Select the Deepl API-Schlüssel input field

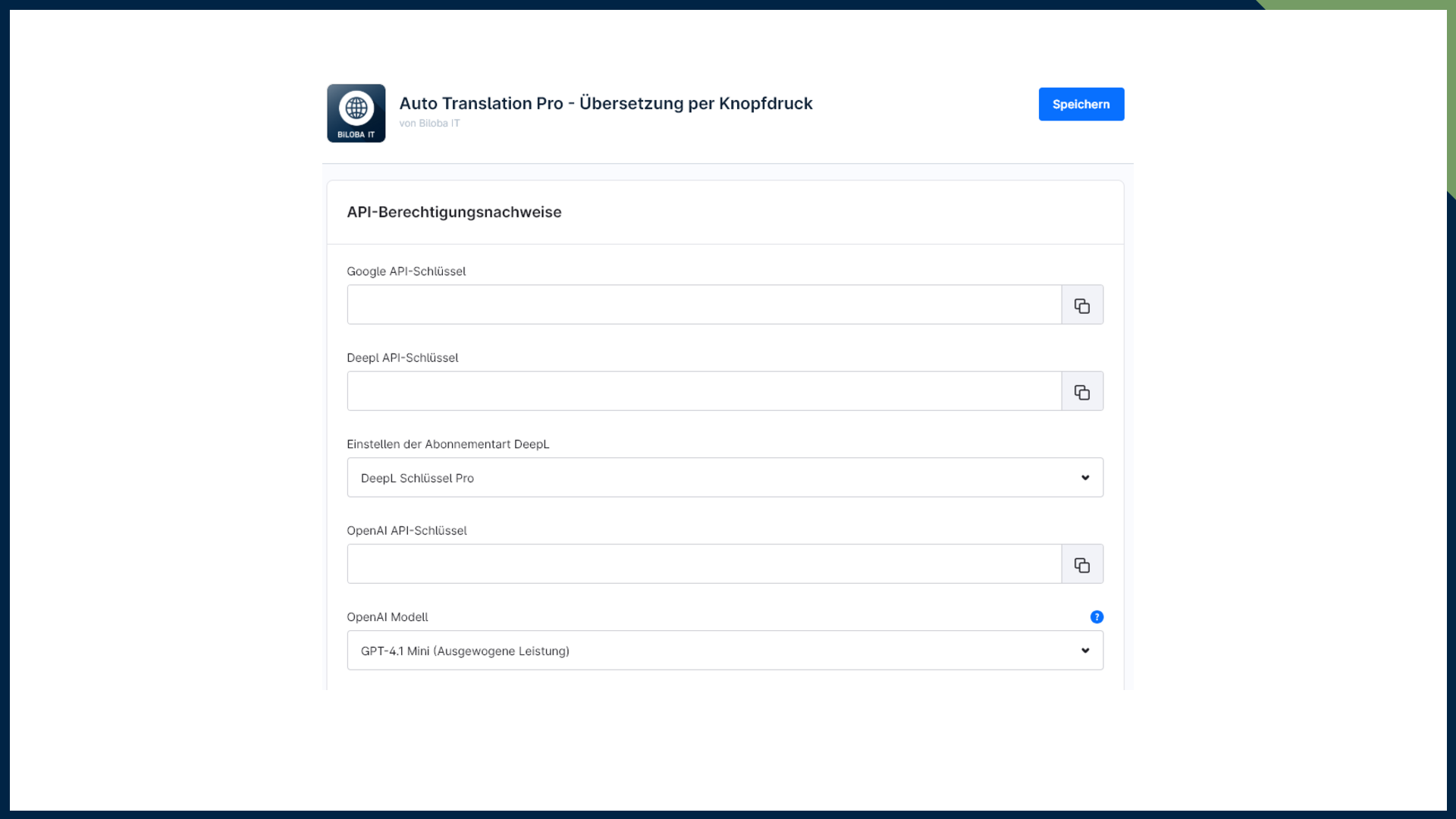(x=704, y=391)
